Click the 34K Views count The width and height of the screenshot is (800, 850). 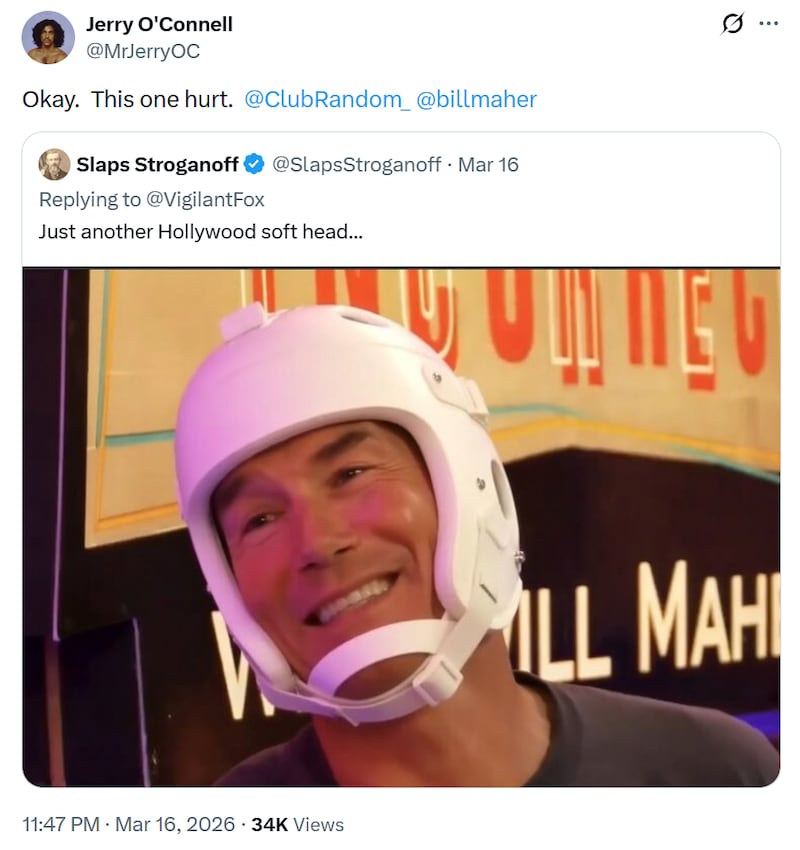tap(297, 824)
